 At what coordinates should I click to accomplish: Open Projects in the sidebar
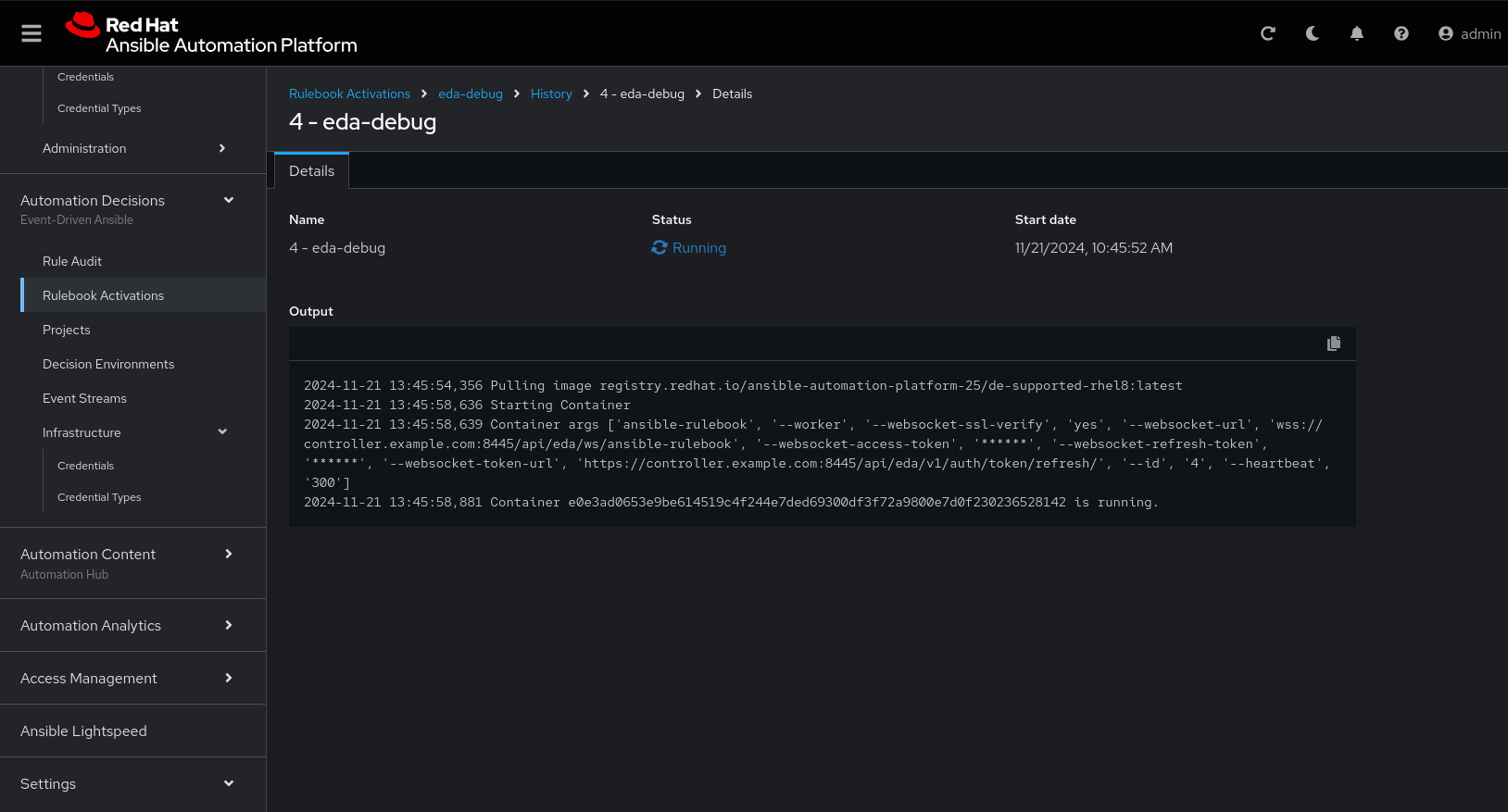(x=67, y=330)
